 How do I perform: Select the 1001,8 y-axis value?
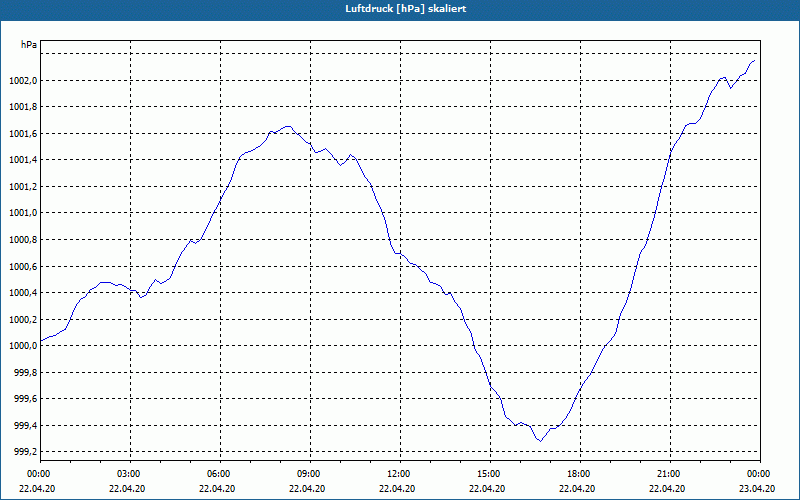coord(23,107)
